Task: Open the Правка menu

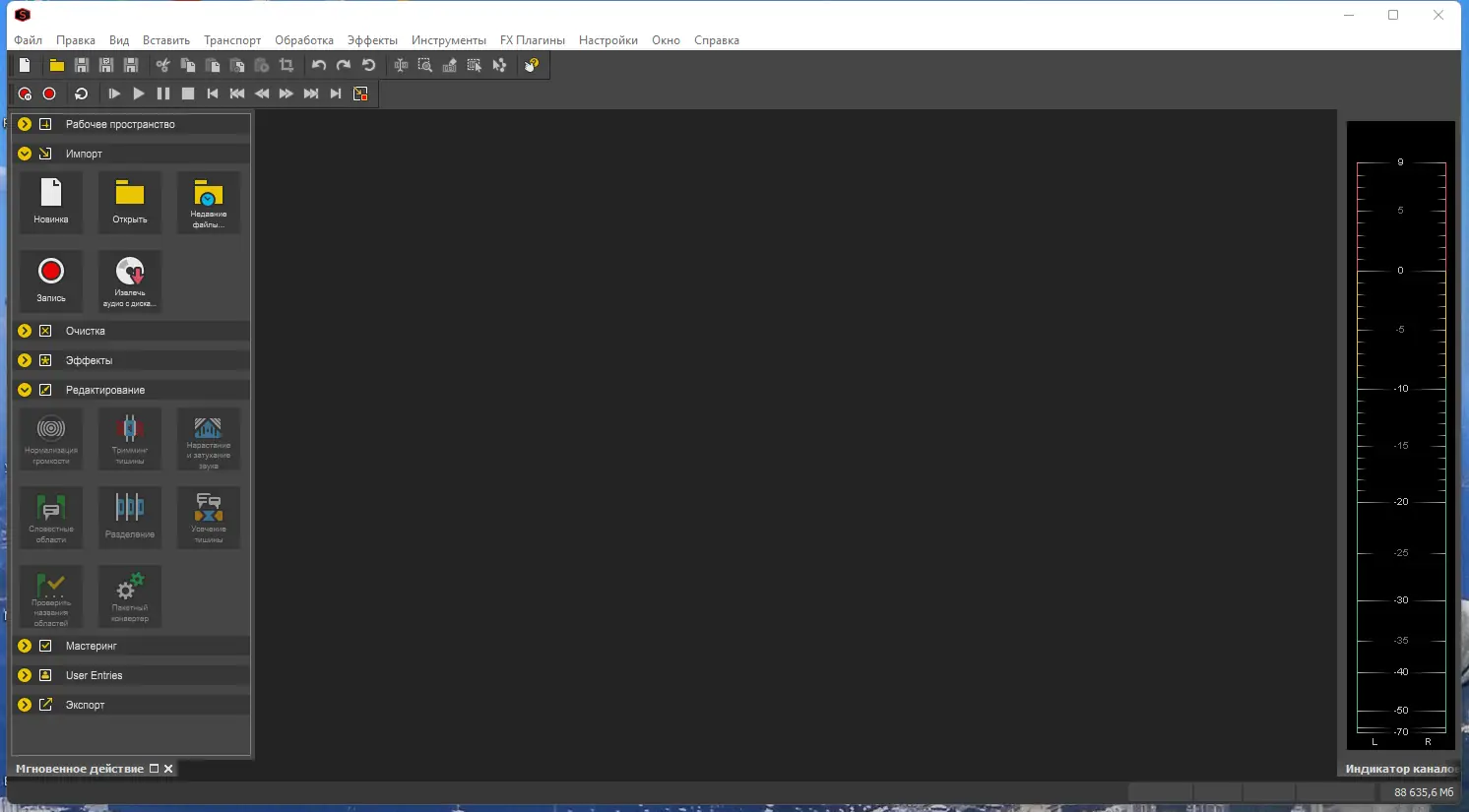Action: pos(76,40)
